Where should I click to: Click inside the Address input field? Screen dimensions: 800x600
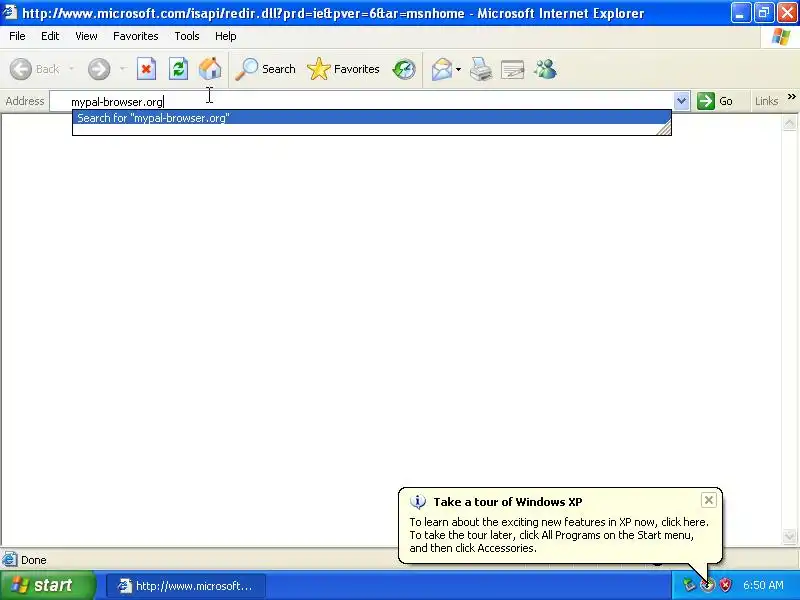pos(361,102)
